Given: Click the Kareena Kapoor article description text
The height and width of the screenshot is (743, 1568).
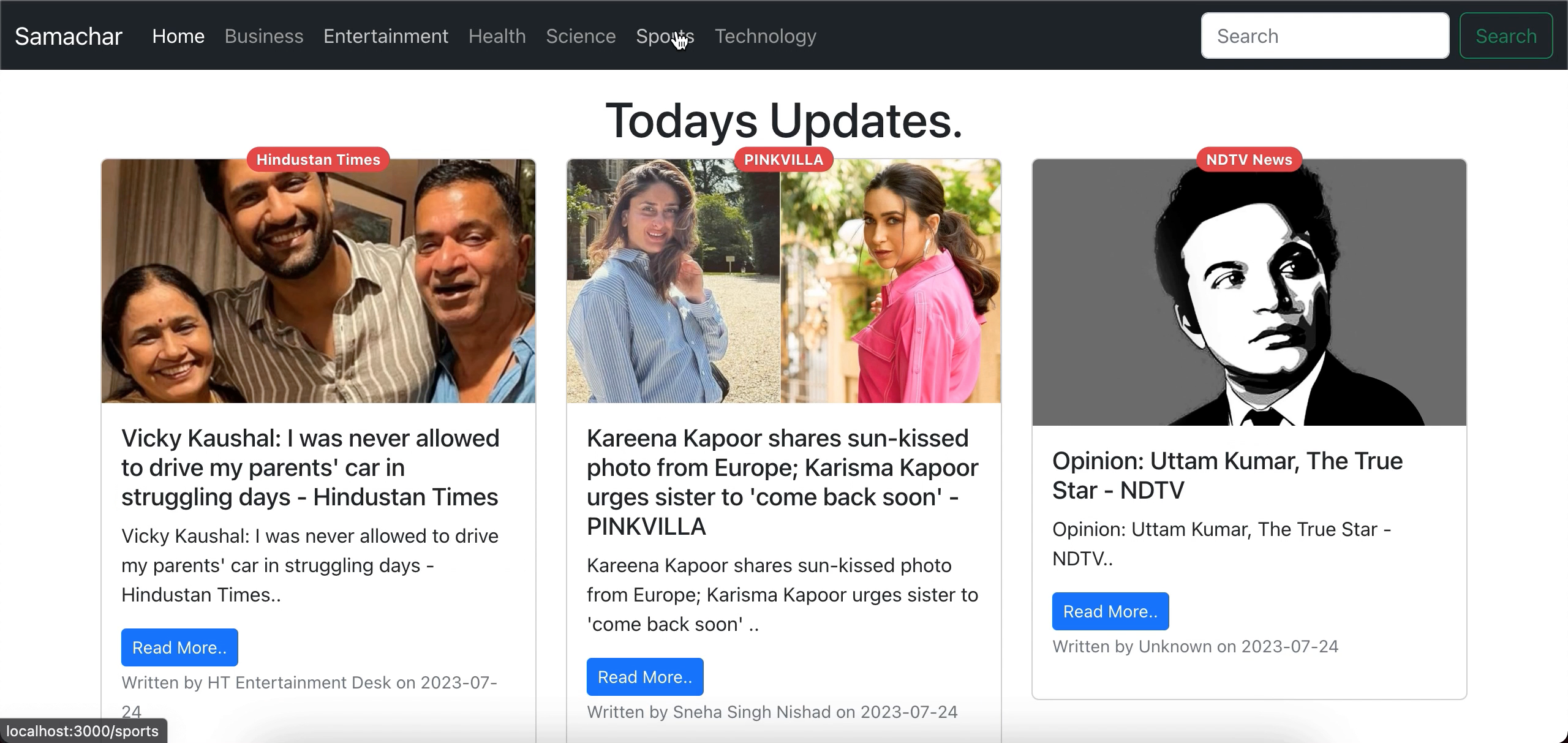Looking at the screenshot, I should tap(783, 595).
